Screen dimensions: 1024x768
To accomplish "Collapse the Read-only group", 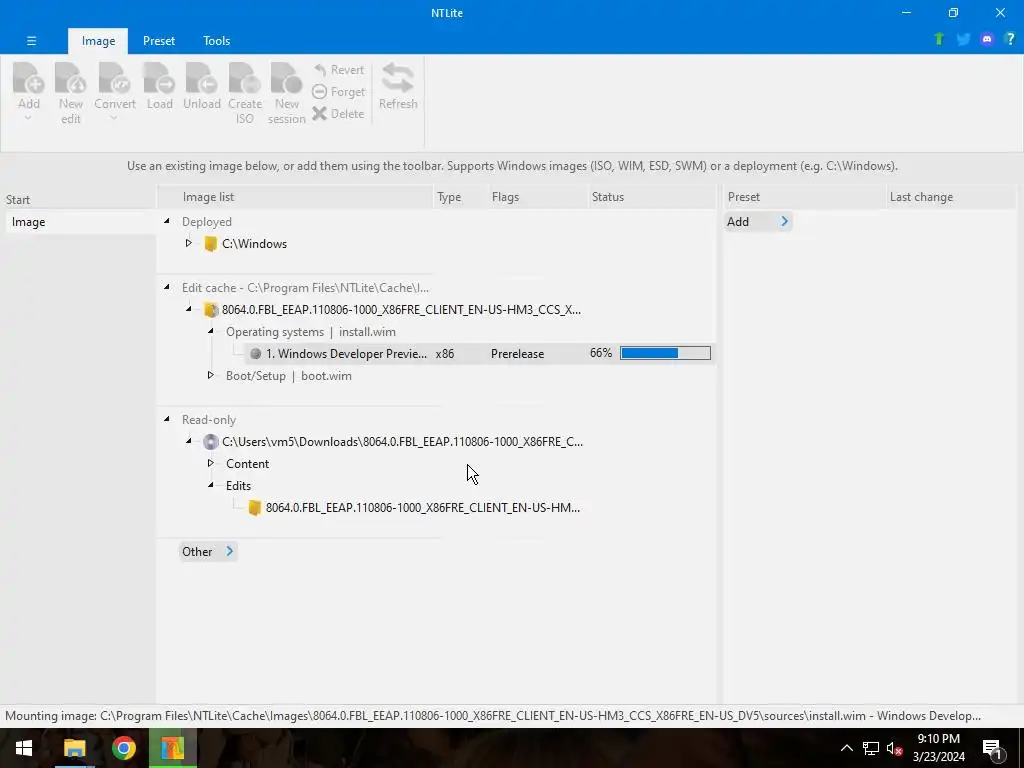I will tap(167, 419).
